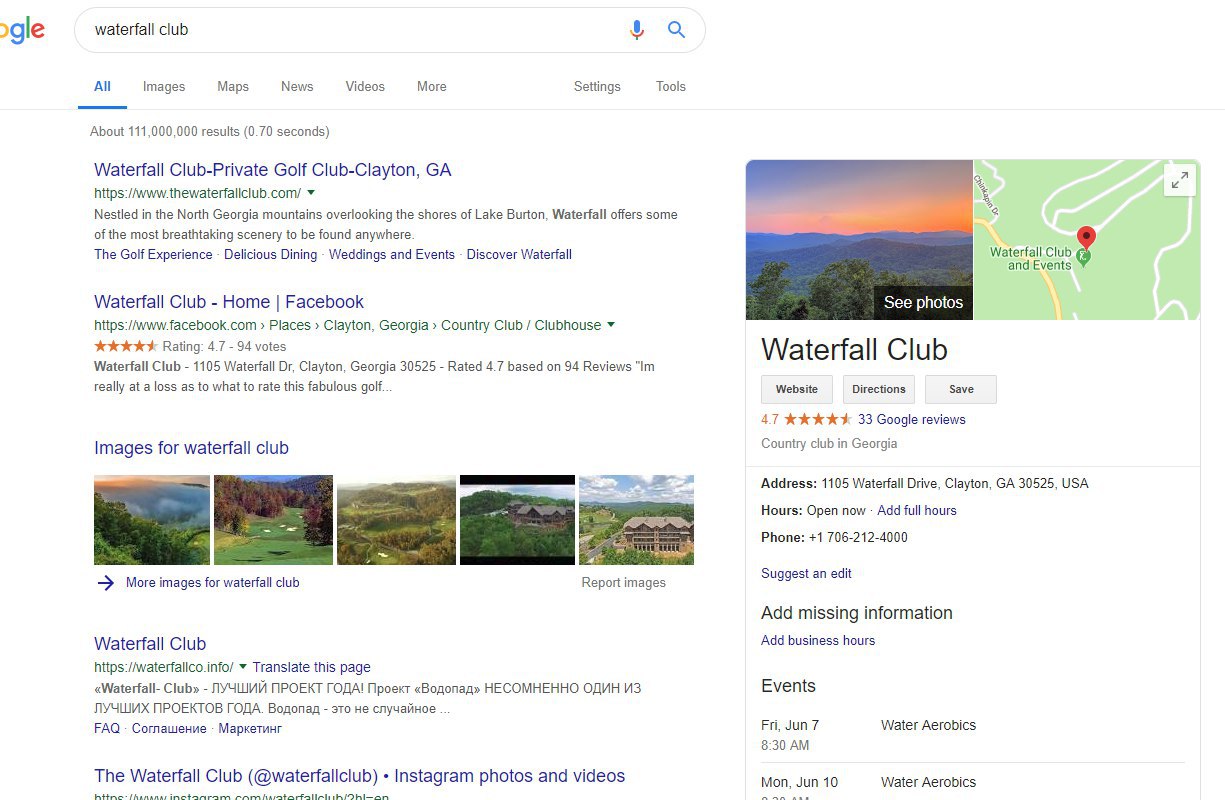Screen dimensions: 1225x800
Task: Switch to the Videos tab
Action: (365, 87)
